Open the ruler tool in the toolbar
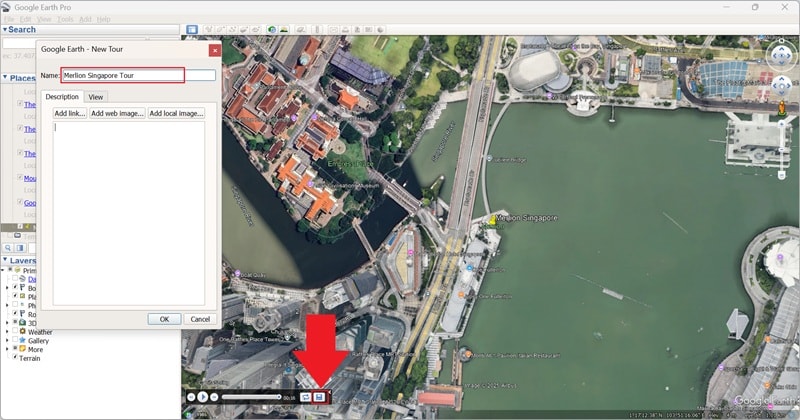Screen dimensions: 800x420 pos(317,30)
